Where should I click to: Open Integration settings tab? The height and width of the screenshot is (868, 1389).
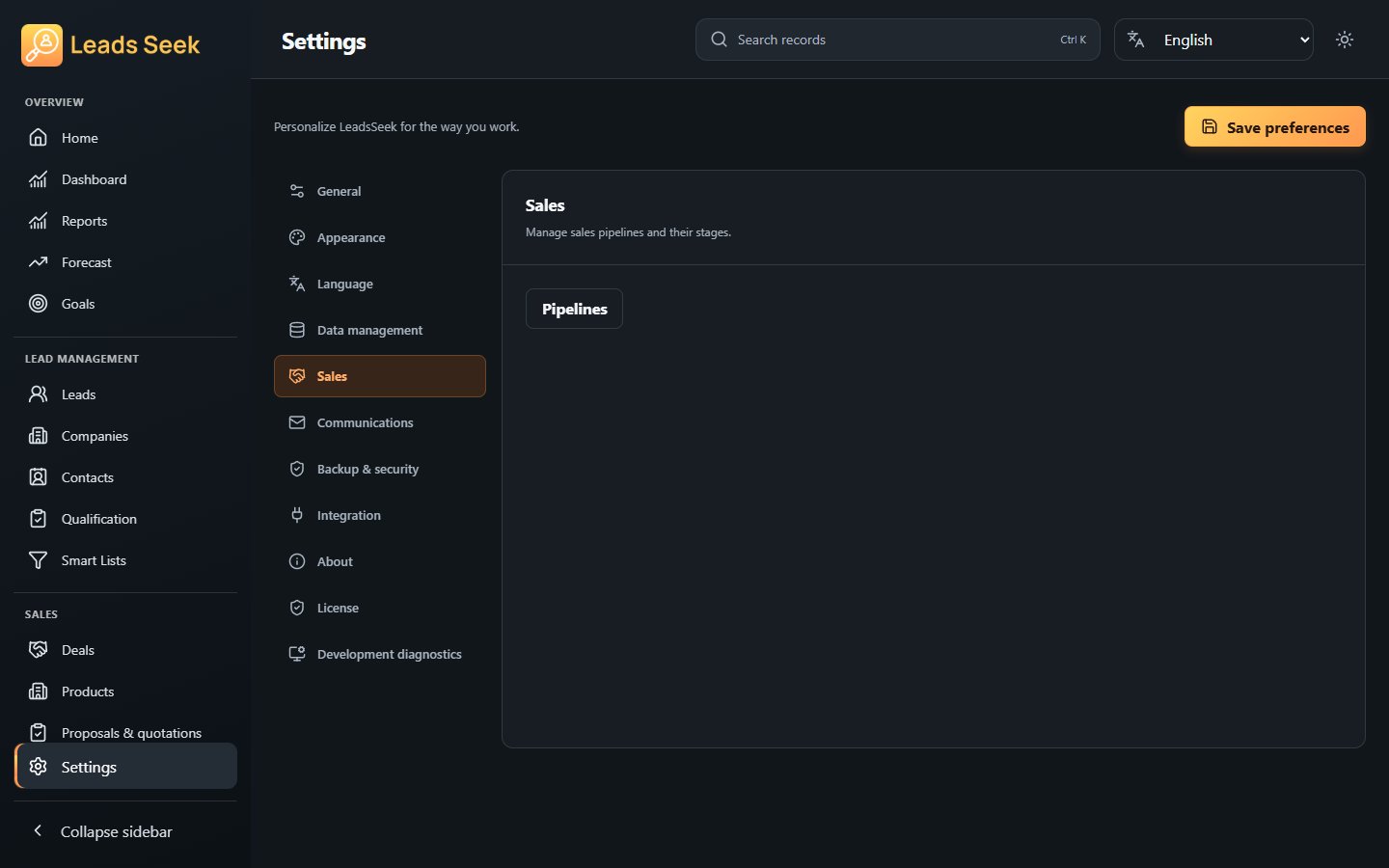(380, 515)
